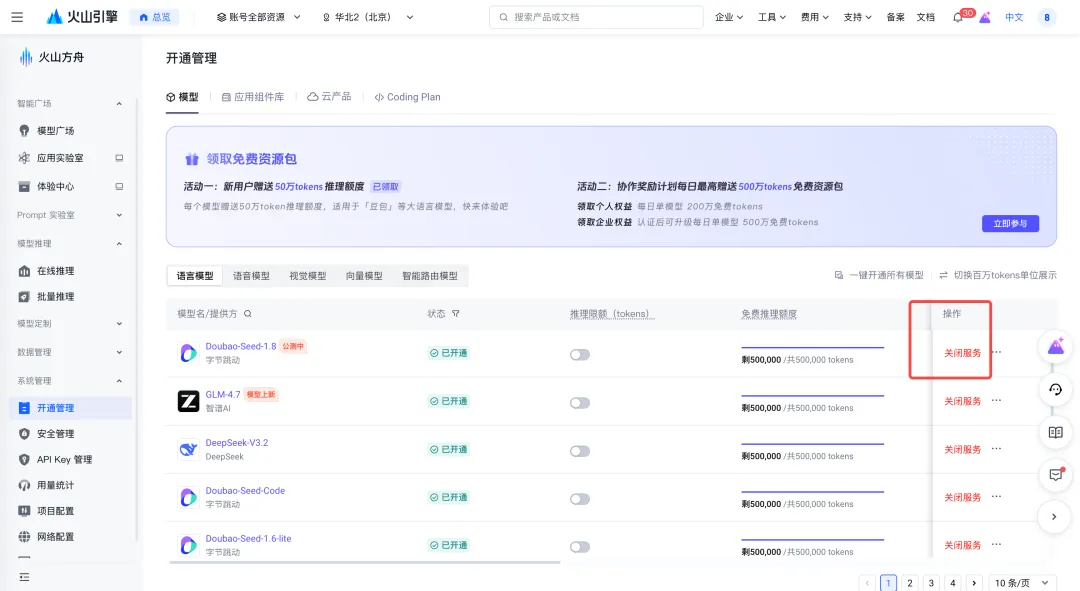This screenshot has width=1080, height=591.
Task: Switch to the 云产品 tab
Action: coord(329,97)
